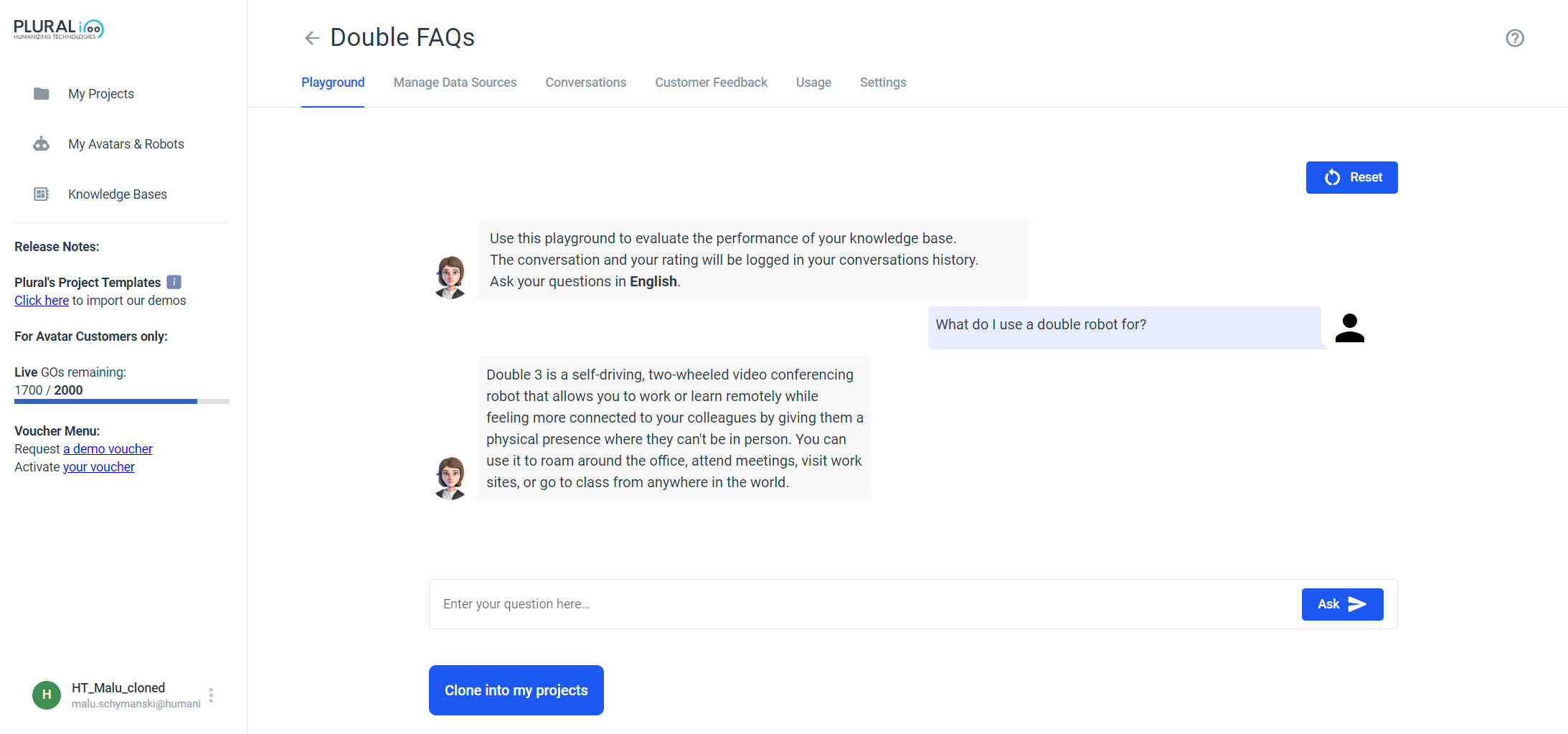The height and width of the screenshot is (734, 1568).
Task: Click the user silhouette icon in chat
Action: [1350, 328]
